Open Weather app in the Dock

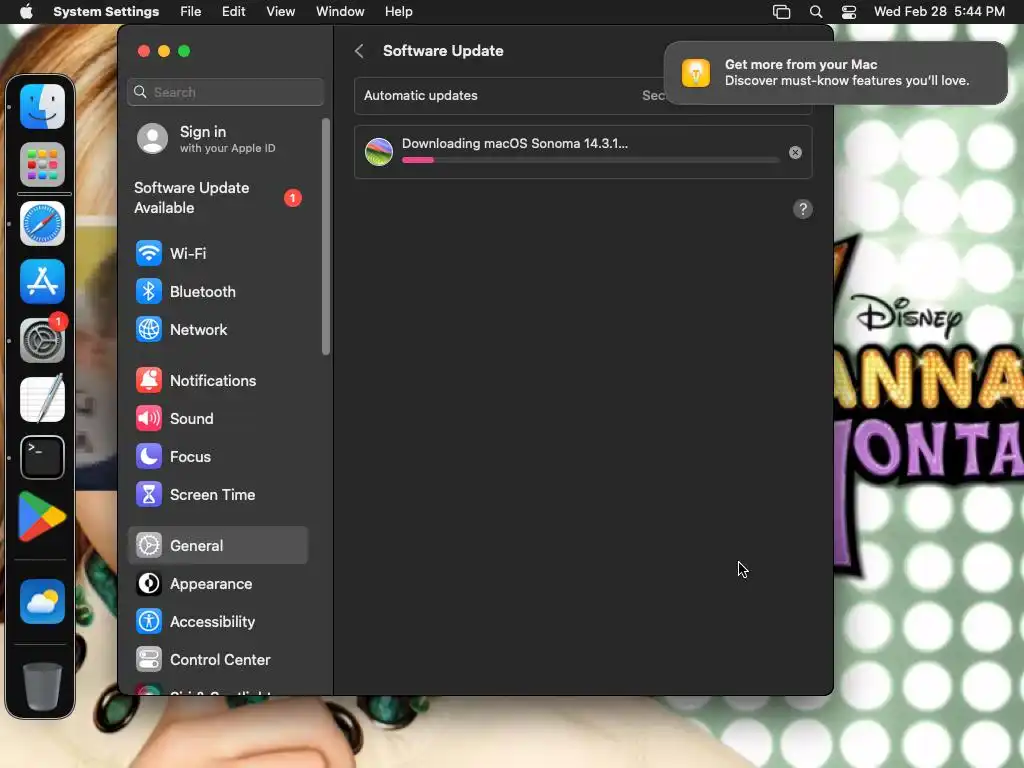pyautogui.click(x=42, y=601)
